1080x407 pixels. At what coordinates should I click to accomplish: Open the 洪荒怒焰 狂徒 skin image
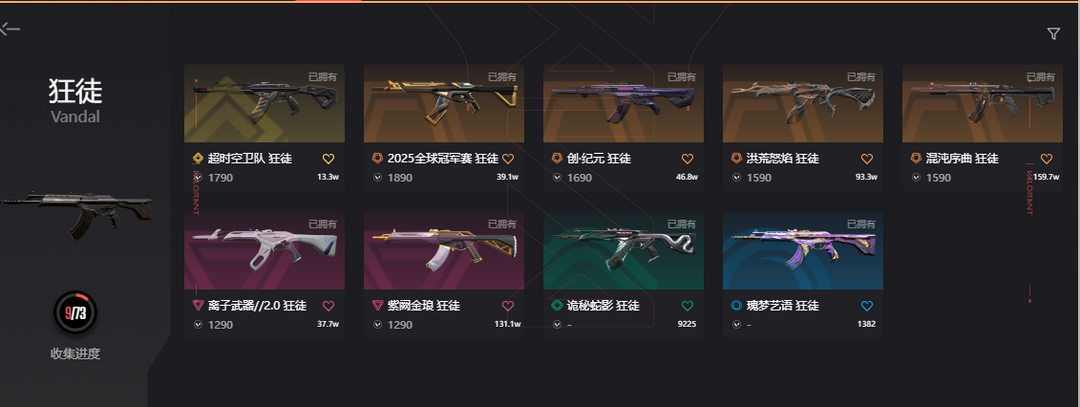coord(803,103)
